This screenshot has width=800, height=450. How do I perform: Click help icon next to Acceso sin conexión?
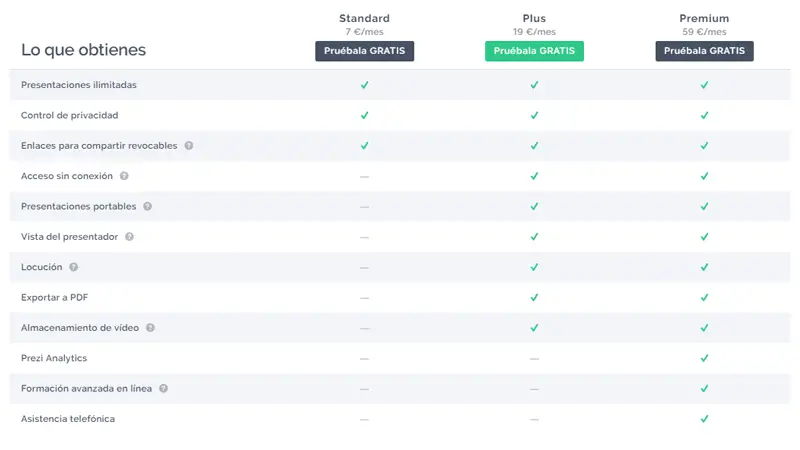124,176
